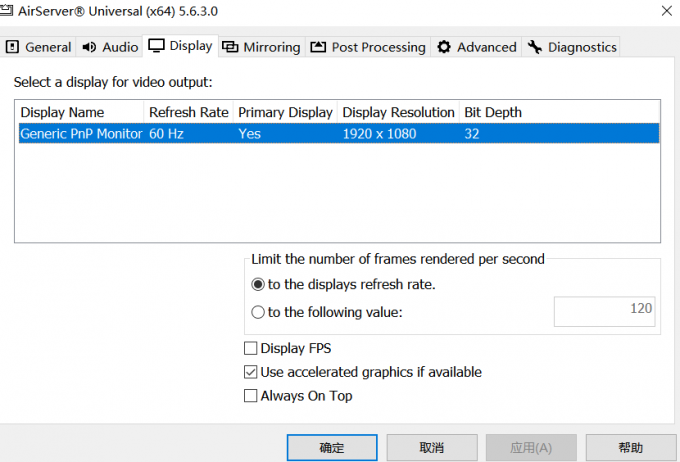Image resolution: width=680 pixels, height=462 pixels.
Task: Select 'to the displays refresh rate' option
Action: tap(258, 285)
